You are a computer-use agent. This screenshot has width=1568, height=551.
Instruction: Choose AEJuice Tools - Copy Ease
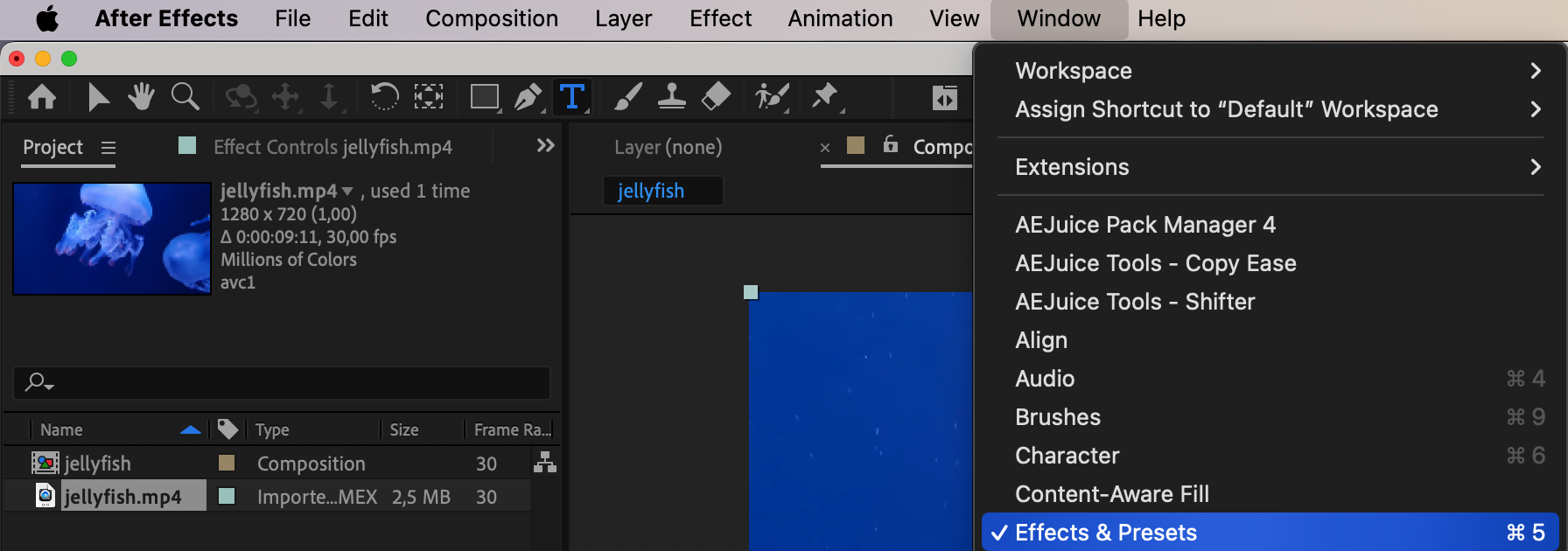(x=1270, y=263)
